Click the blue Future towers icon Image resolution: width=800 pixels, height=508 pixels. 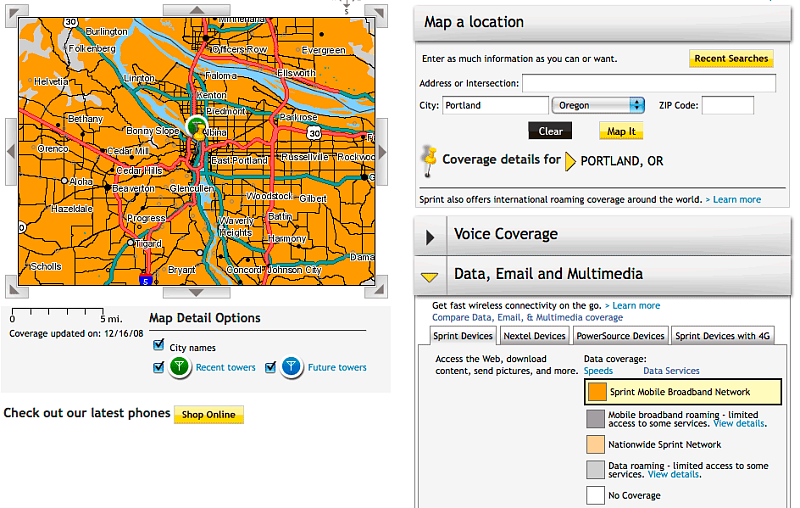(291, 367)
